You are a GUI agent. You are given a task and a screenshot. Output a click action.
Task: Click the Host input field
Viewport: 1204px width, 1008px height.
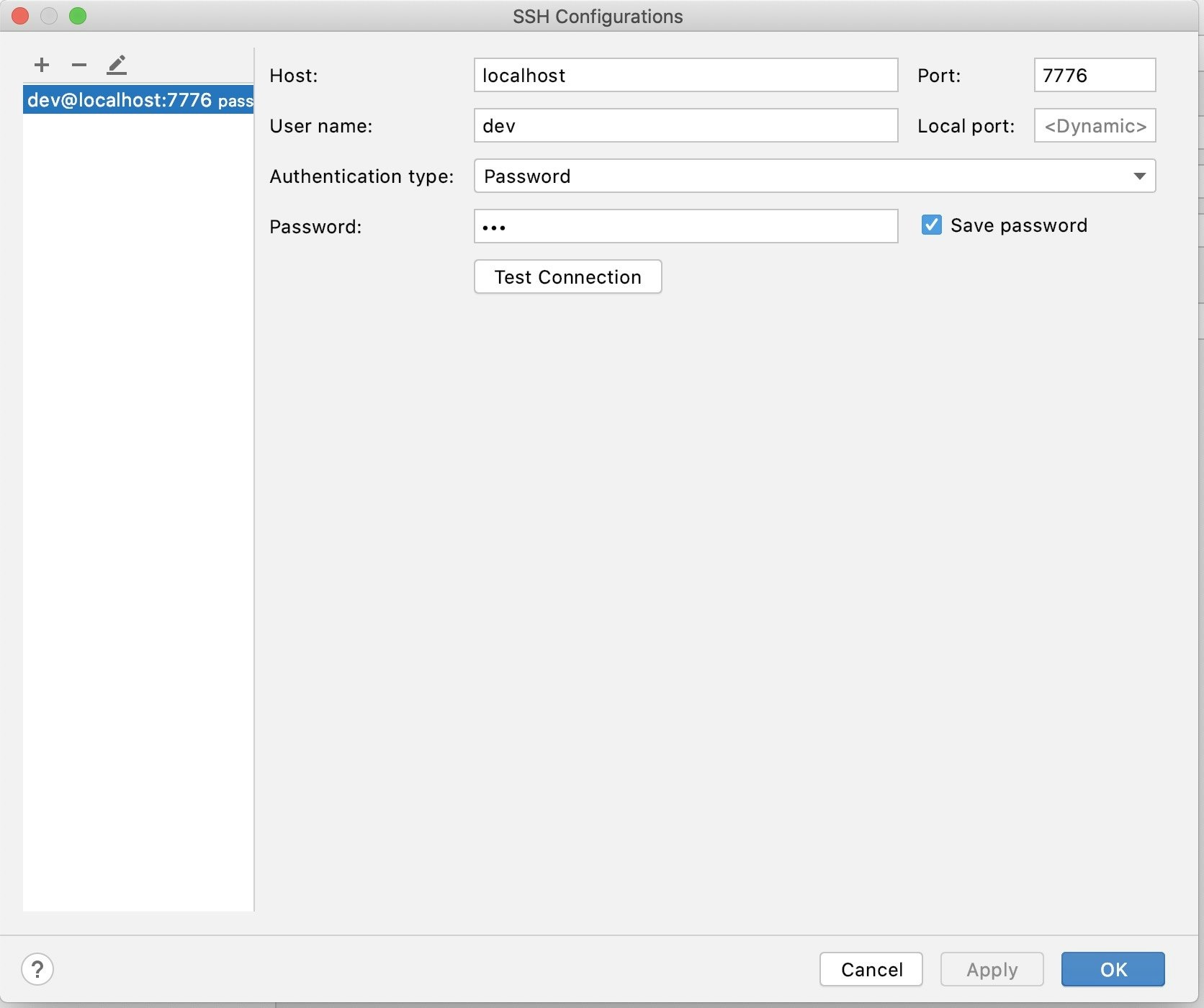(686, 75)
